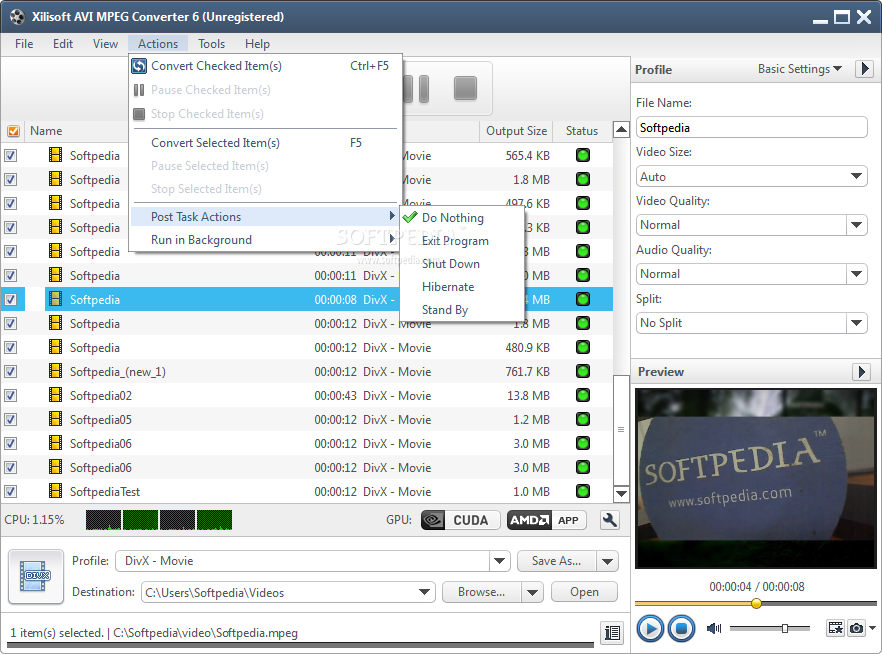Click Convert Checked Item(s) icon in menu

click(139, 66)
